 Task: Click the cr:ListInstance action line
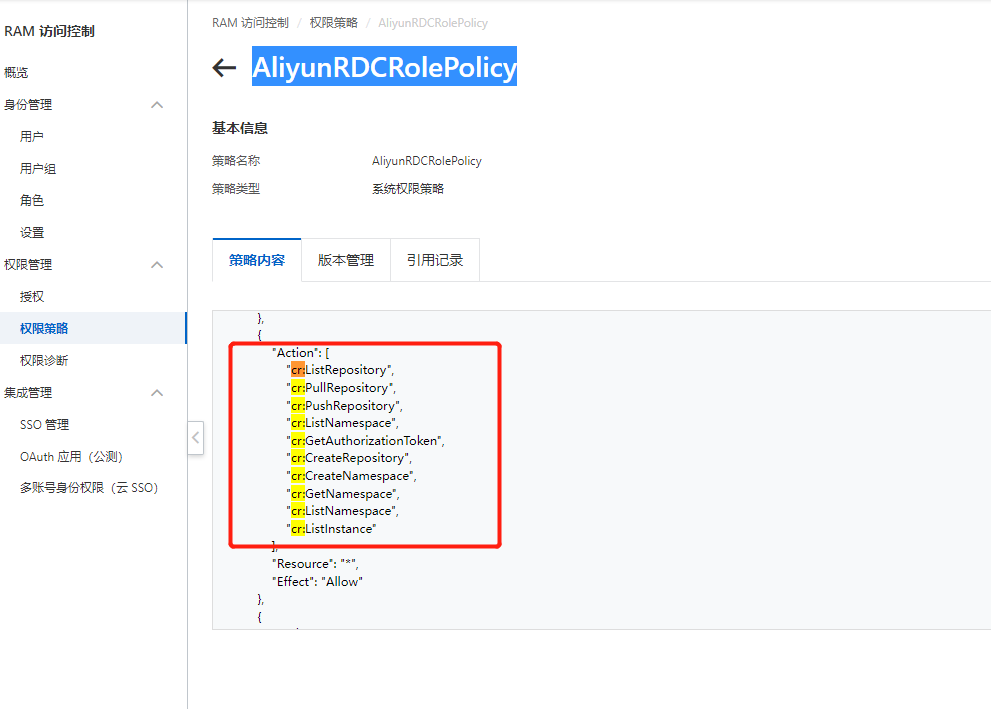(331, 528)
